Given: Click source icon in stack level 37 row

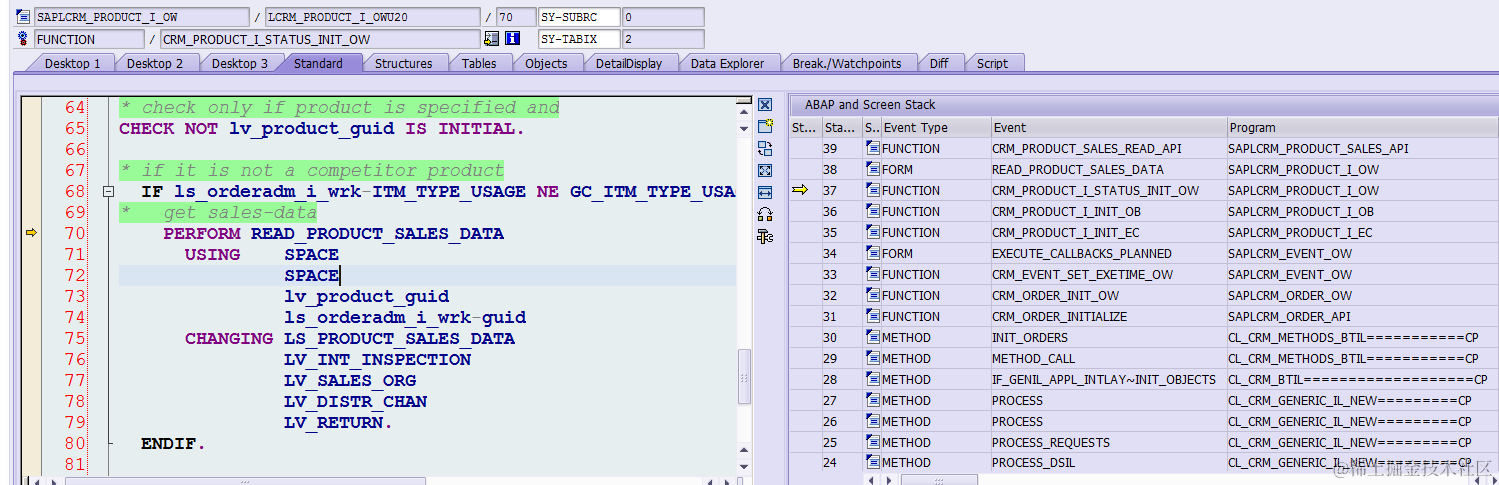Looking at the screenshot, I should [873, 191].
